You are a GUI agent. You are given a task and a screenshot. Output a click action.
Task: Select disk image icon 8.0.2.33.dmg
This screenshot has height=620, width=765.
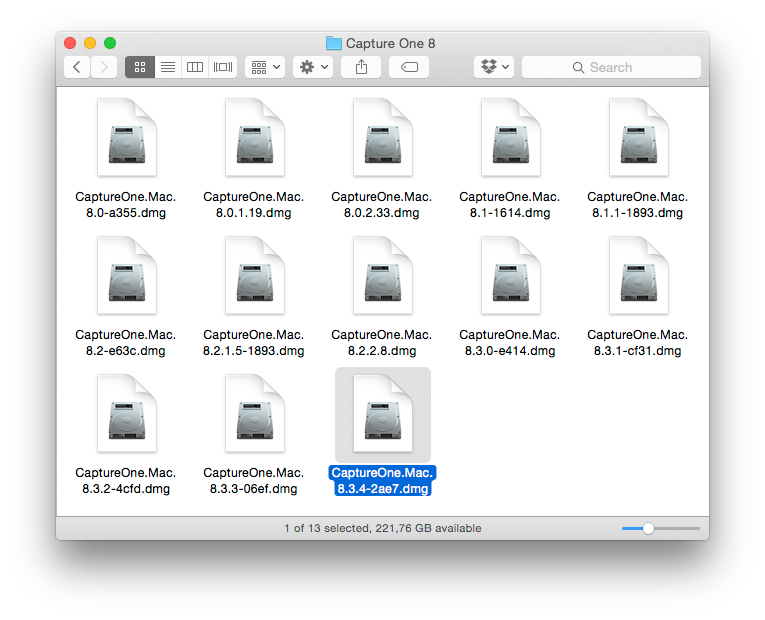(383, 138)
